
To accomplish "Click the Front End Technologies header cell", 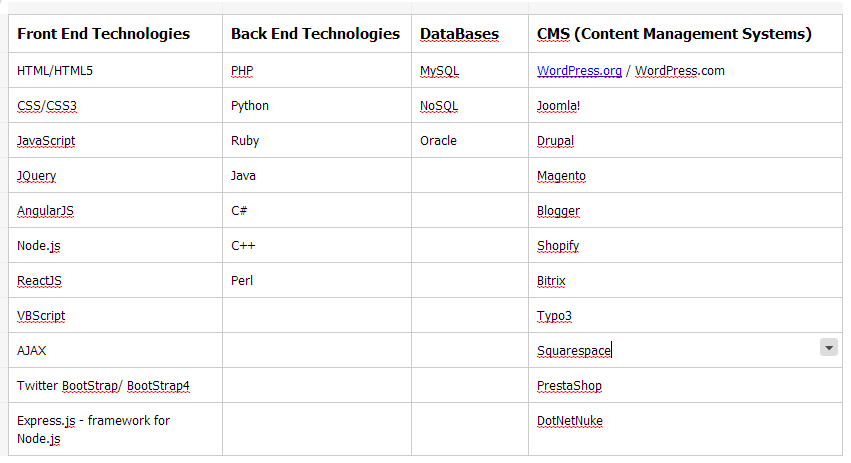I will [x=115, y=34].
